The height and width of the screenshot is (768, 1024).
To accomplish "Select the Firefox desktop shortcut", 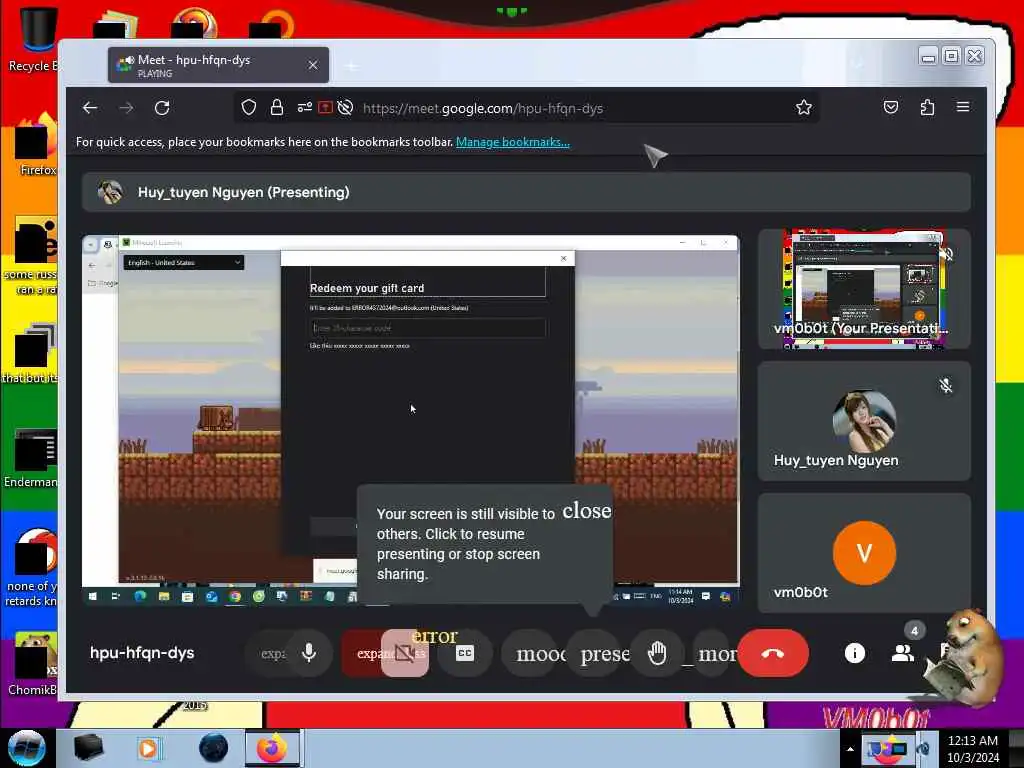I will [x=34, y=145].
